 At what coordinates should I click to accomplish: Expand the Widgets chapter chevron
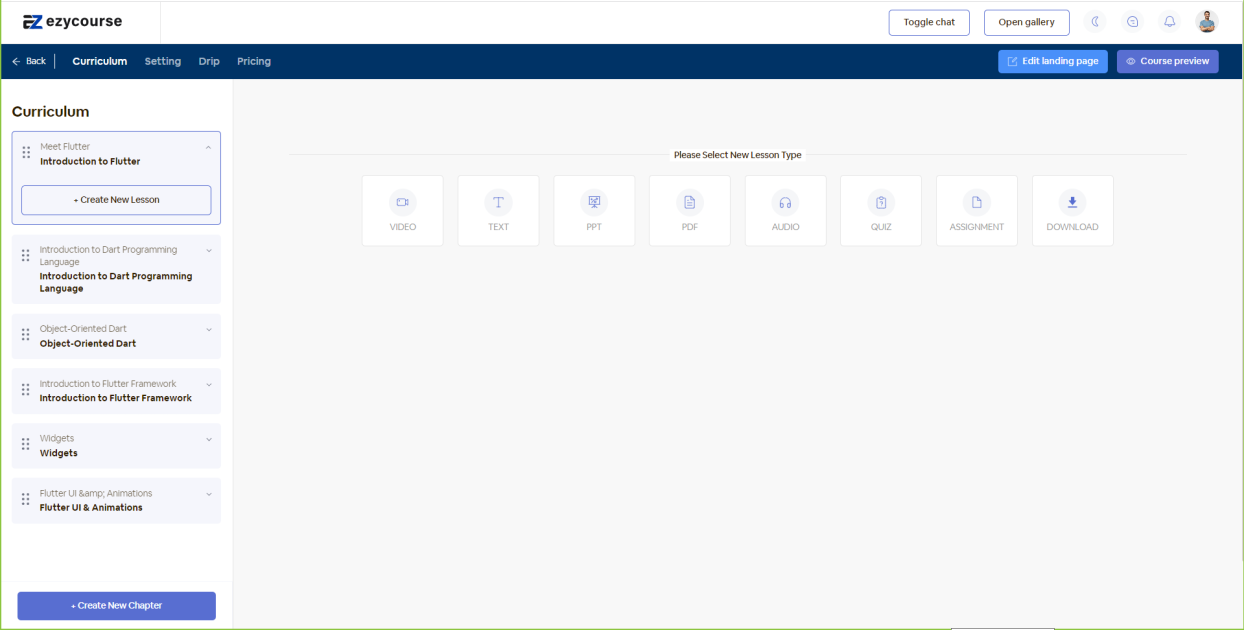tap(209, 439)
